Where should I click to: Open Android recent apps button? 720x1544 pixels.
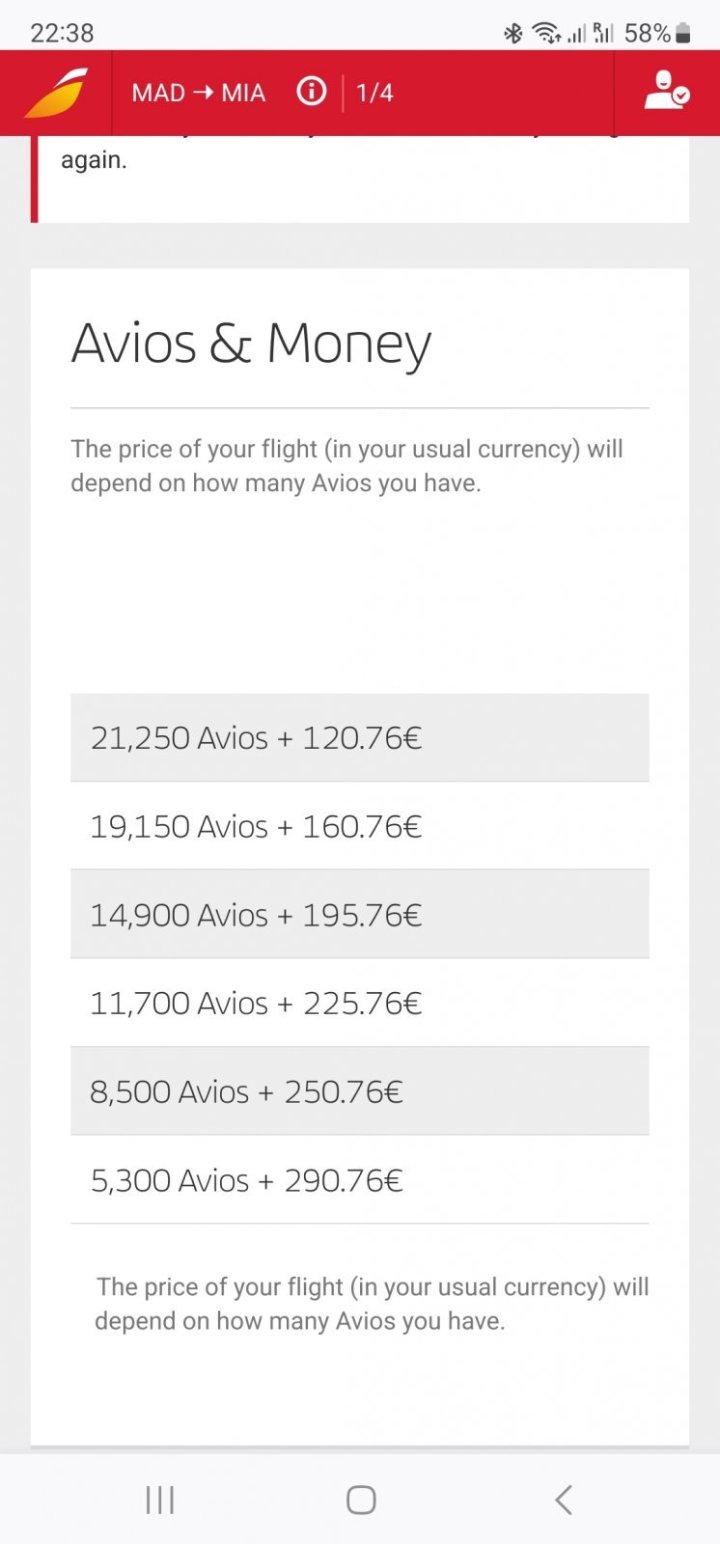coord(160,1499)
